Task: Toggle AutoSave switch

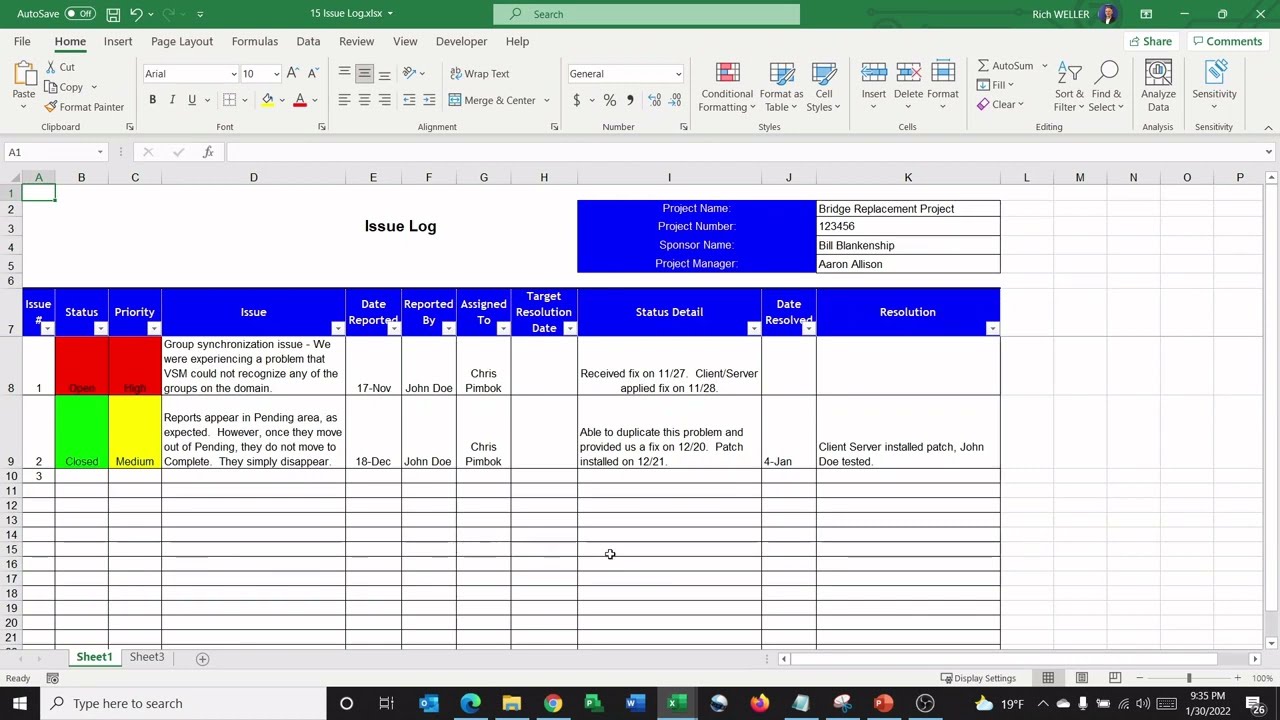Action: 79,14
